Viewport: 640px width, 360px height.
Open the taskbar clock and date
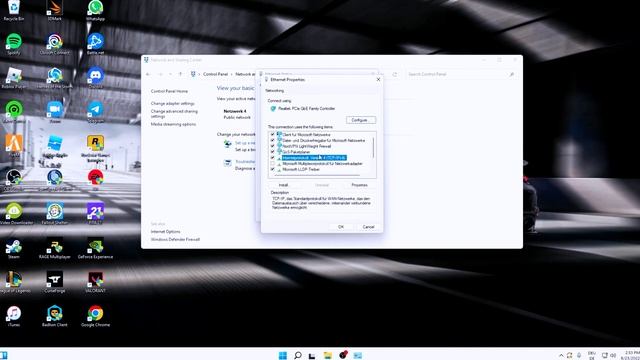point(631,355)
